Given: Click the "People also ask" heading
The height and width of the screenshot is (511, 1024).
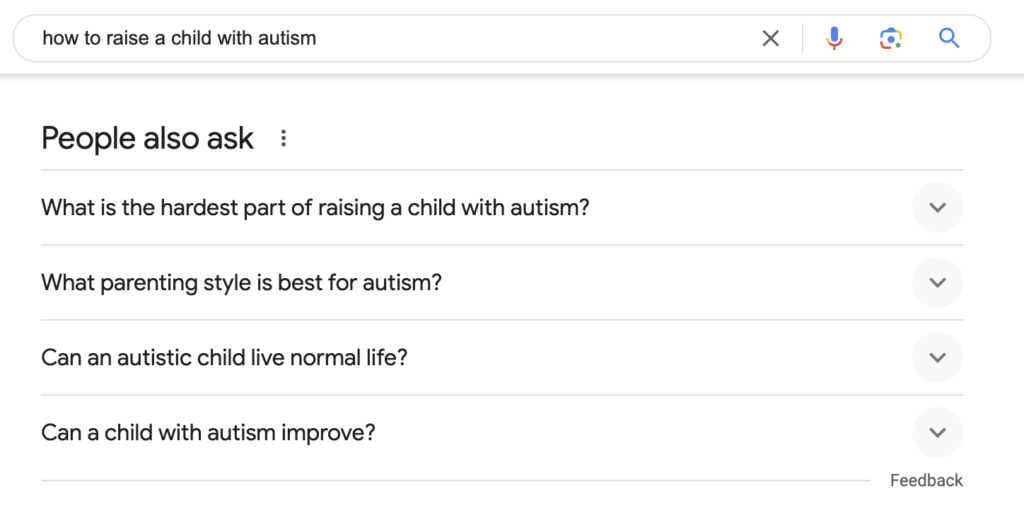Looking at the screenshot, I should click(x=148, y=139).
